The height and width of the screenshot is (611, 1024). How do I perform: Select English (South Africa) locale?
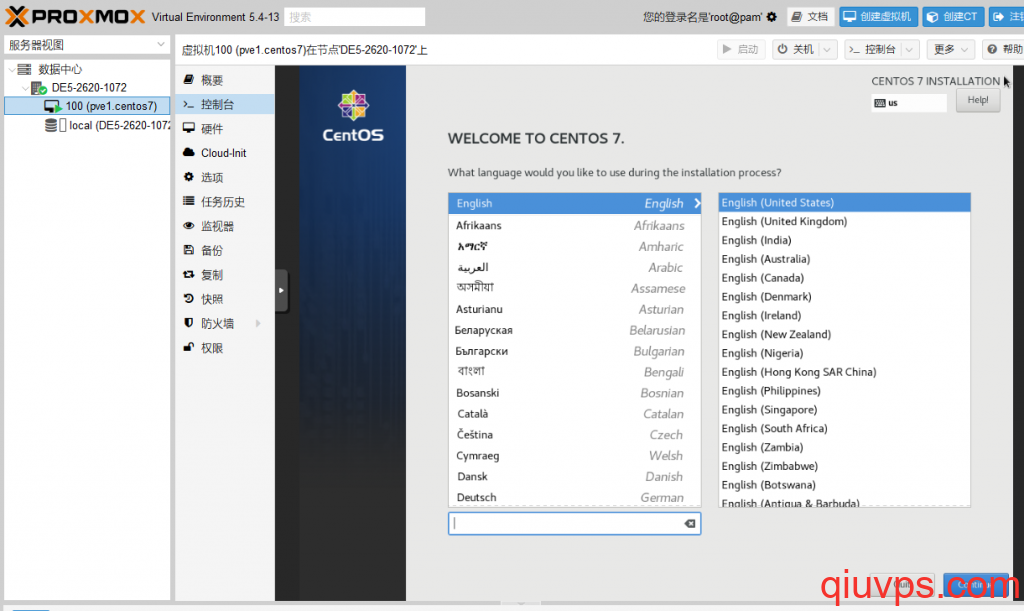(x=844, y=428)
